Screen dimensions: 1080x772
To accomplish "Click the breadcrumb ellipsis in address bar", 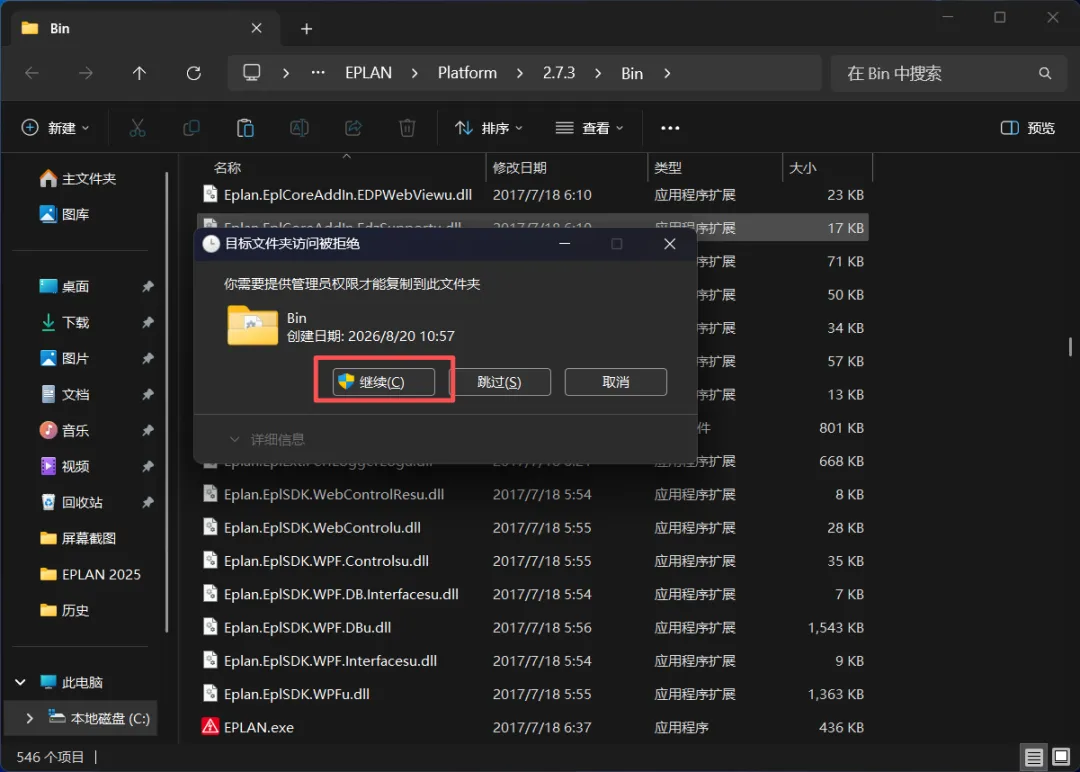I will coord(318,72).
